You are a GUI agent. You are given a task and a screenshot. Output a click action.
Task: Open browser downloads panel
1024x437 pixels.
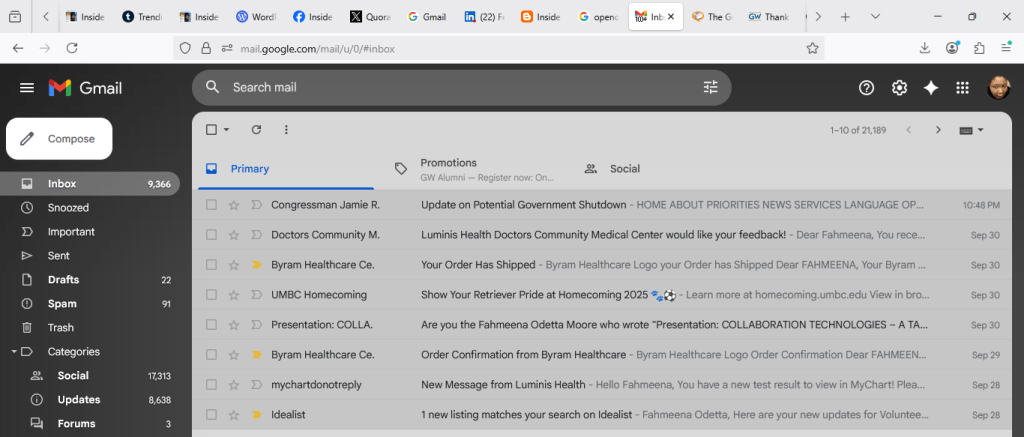[925, 48]
